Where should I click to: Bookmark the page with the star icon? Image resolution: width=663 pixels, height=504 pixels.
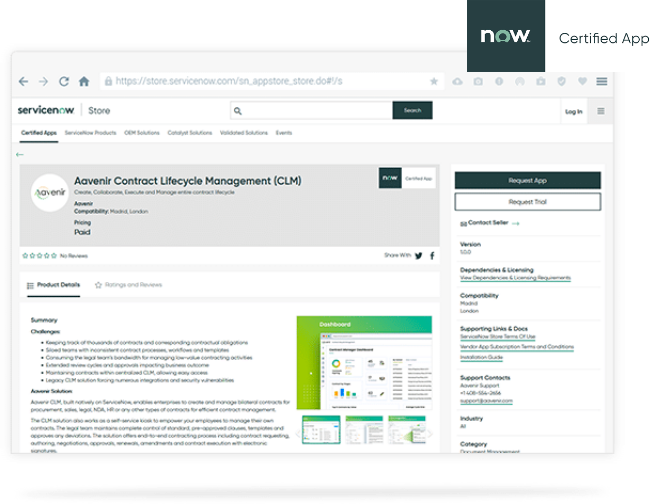click(434, 81)
